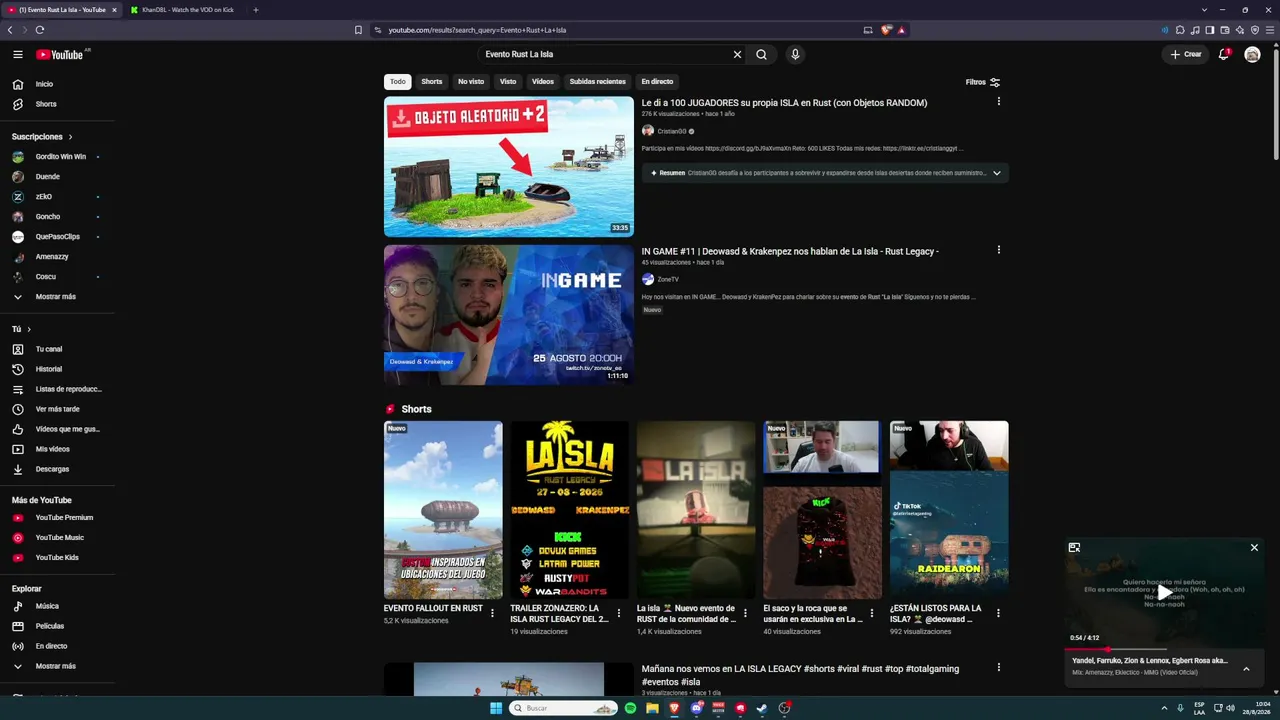1280x720 pixels.
Task: Click the Windows taskbar Buscar search box
Action: click(x=564, y=708)
